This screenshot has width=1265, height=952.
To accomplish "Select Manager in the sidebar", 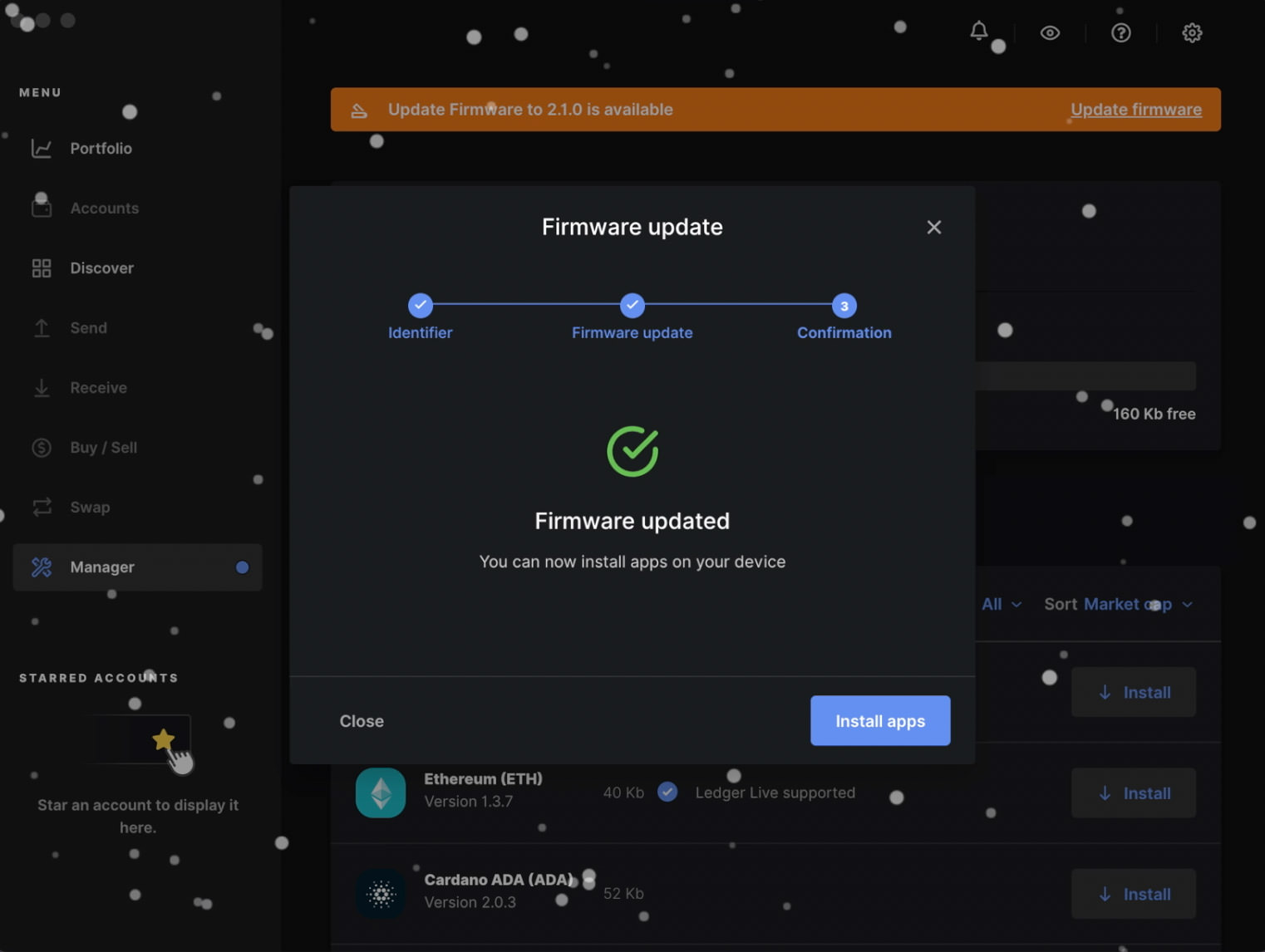I will (137, 567).
